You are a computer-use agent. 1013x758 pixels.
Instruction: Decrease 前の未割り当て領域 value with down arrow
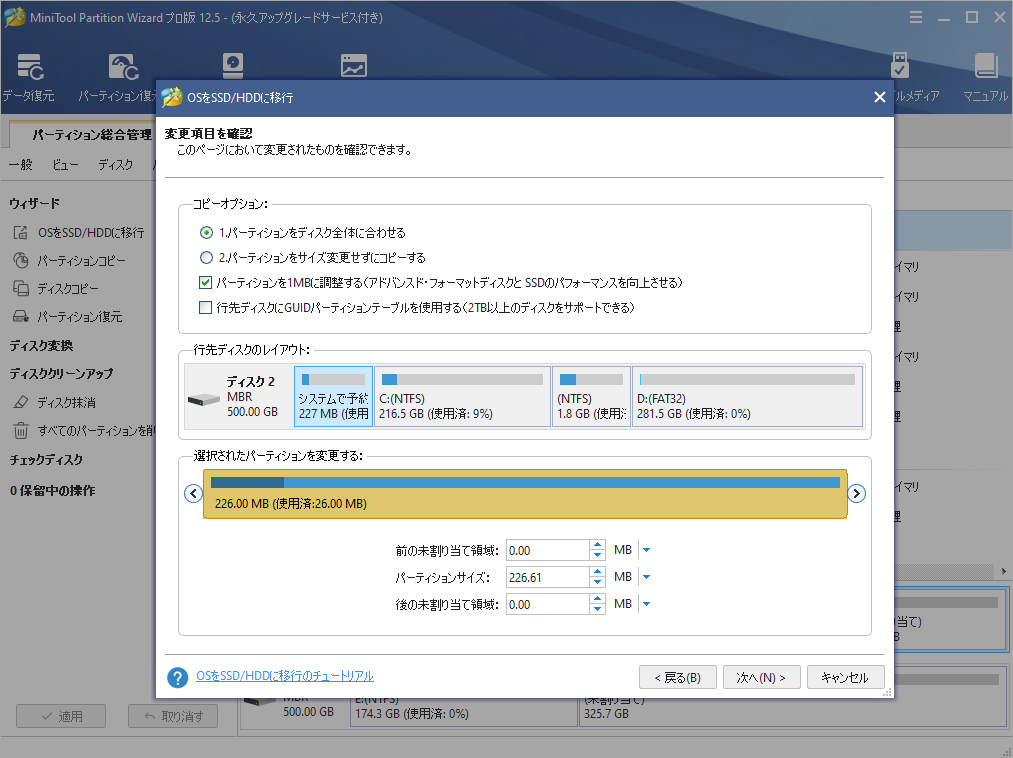tap(598, 555)
